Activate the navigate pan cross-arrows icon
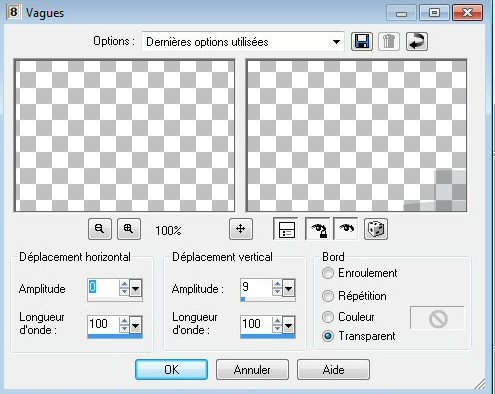This screenshot has height=394, width=495. [241, 229]
